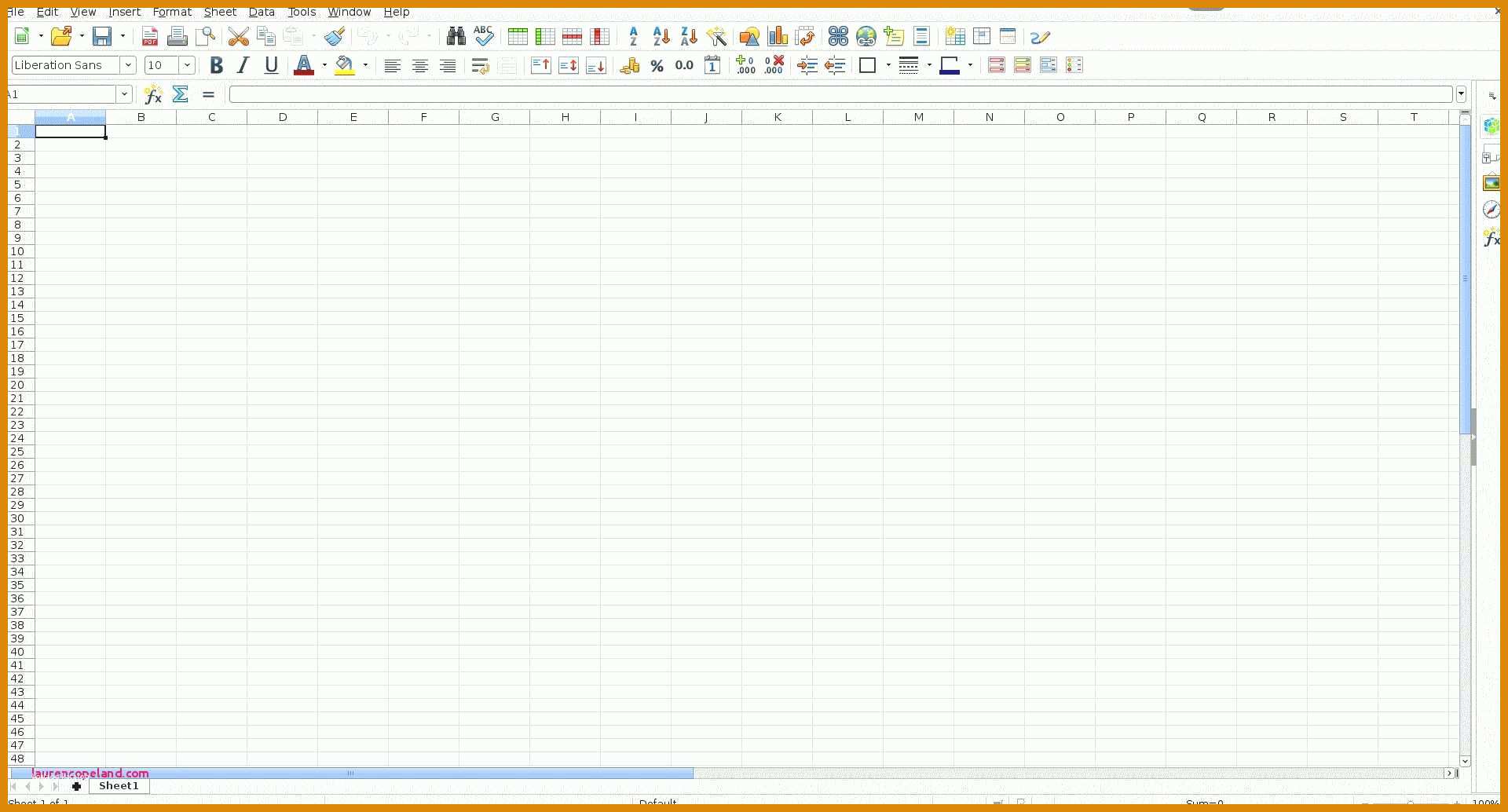Click the Insert Column green icon
Image resolution: width=1508 pixels, height=812 pixels.
pos(545,36)
